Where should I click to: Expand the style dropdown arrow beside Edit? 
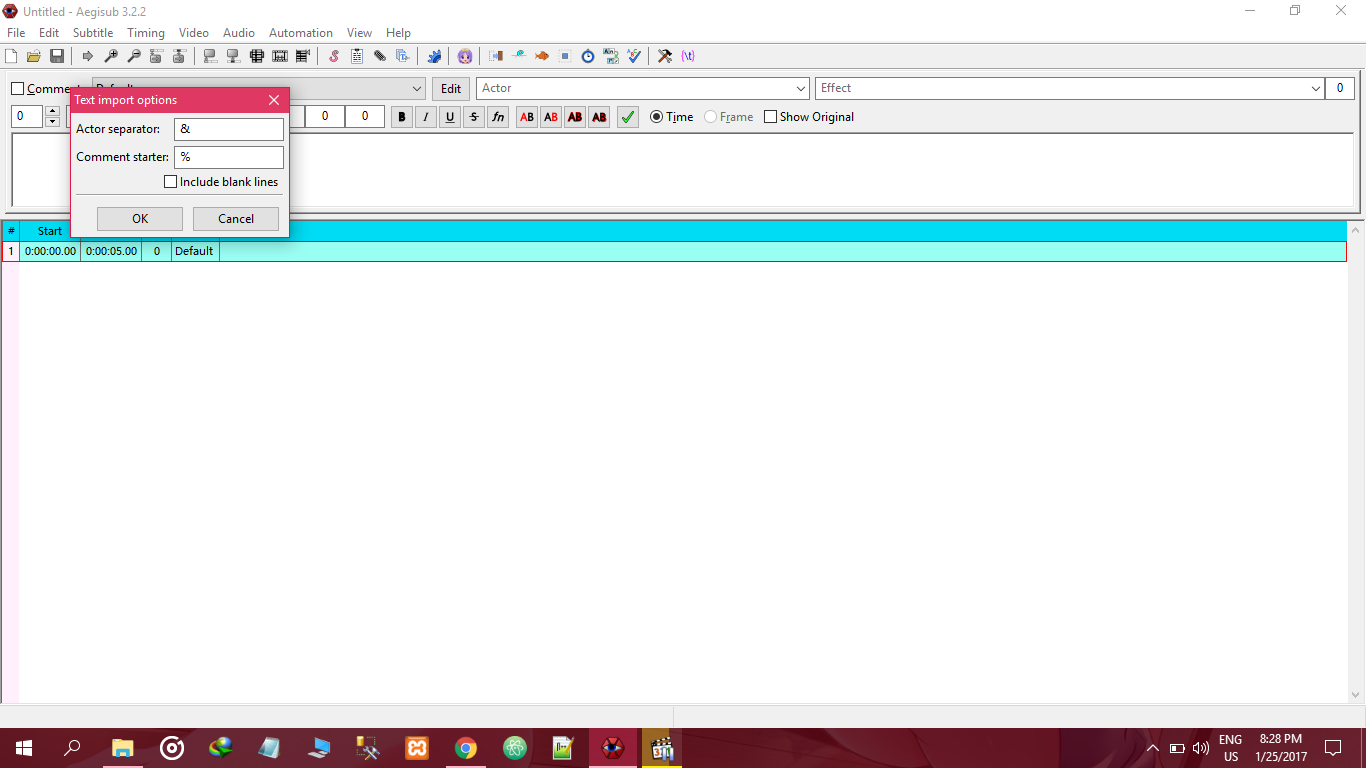click(x=417, y=88)
